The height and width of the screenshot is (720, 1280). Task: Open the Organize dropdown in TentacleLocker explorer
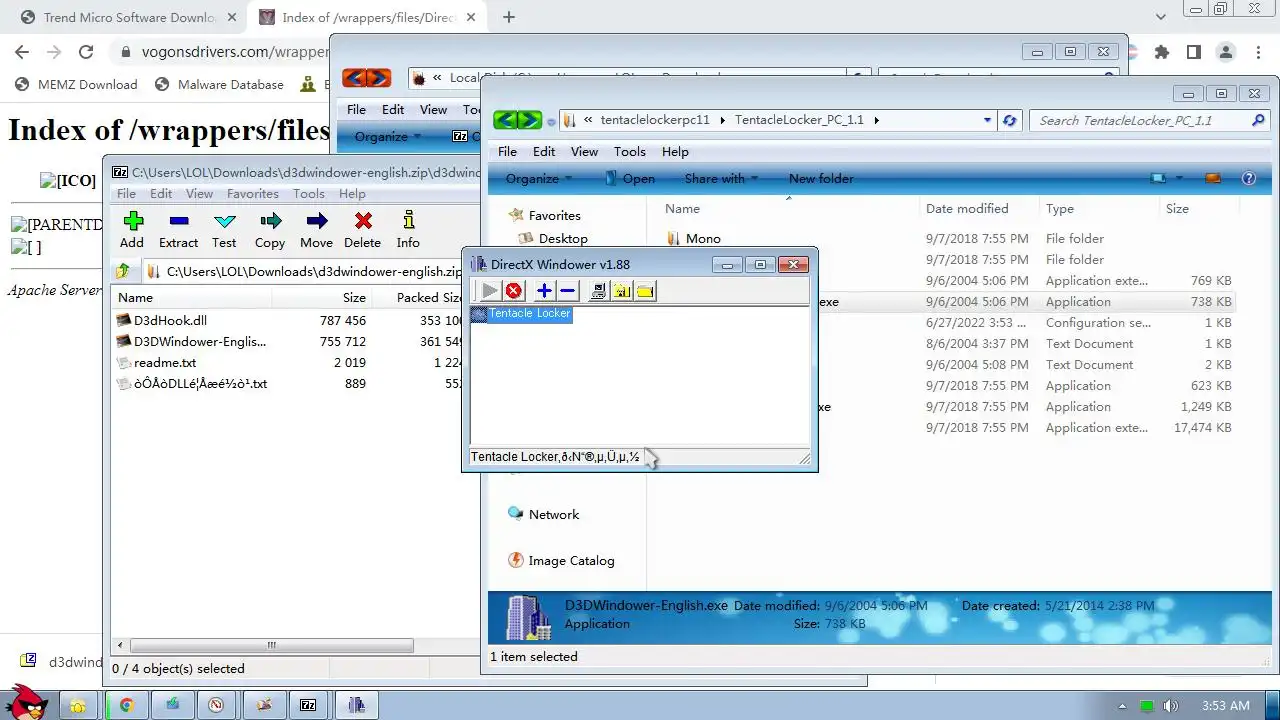point(538,179)
